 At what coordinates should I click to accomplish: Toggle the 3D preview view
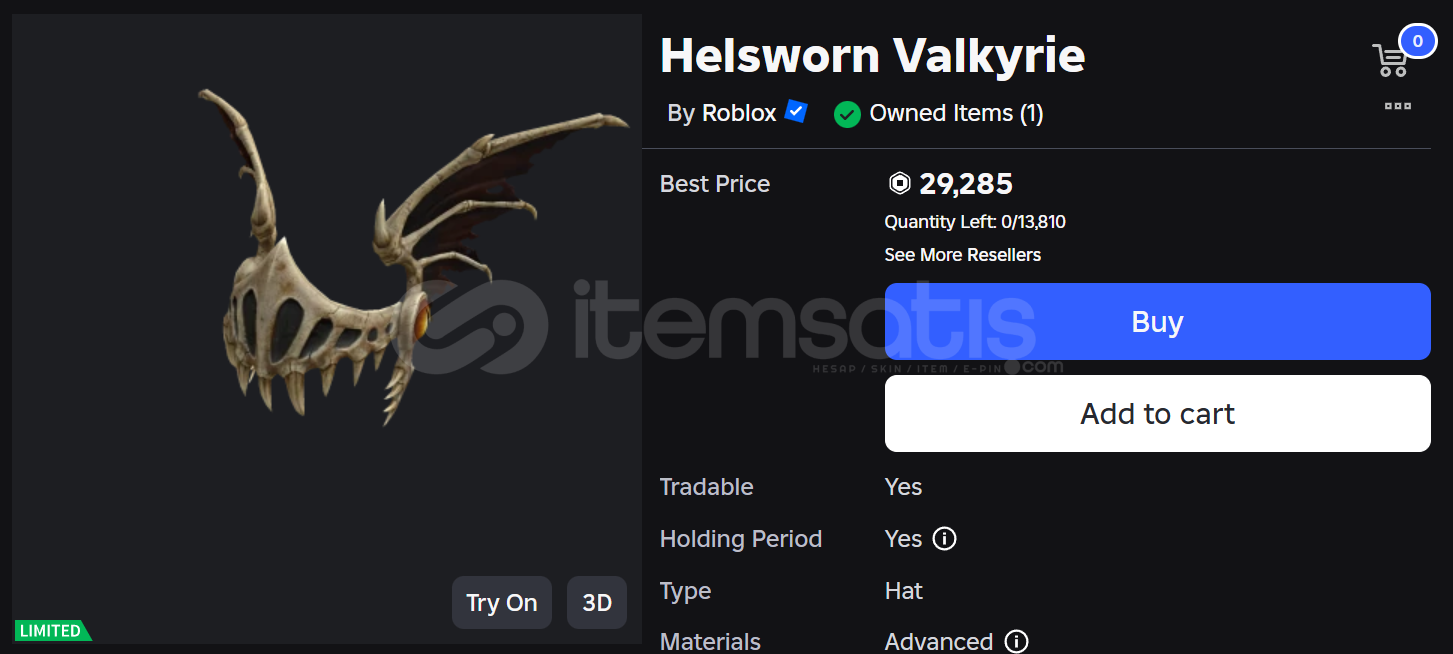597,603
